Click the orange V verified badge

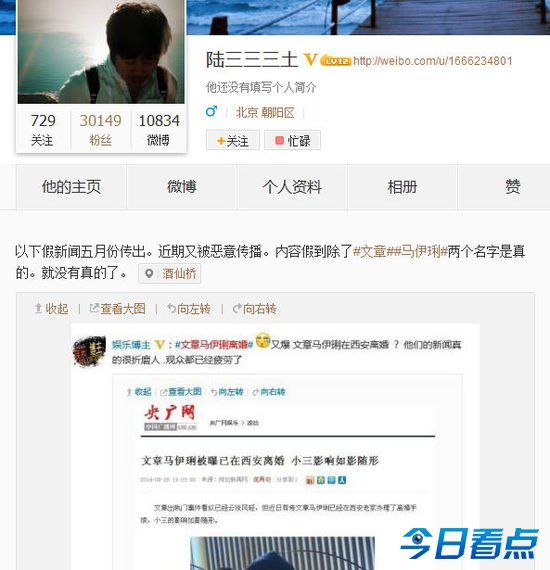310,59
